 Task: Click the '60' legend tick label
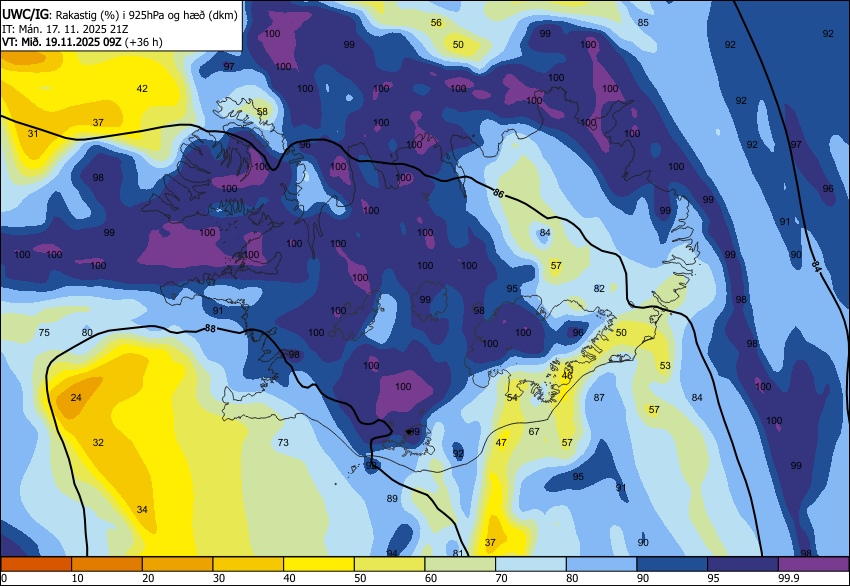coord(430,578)
